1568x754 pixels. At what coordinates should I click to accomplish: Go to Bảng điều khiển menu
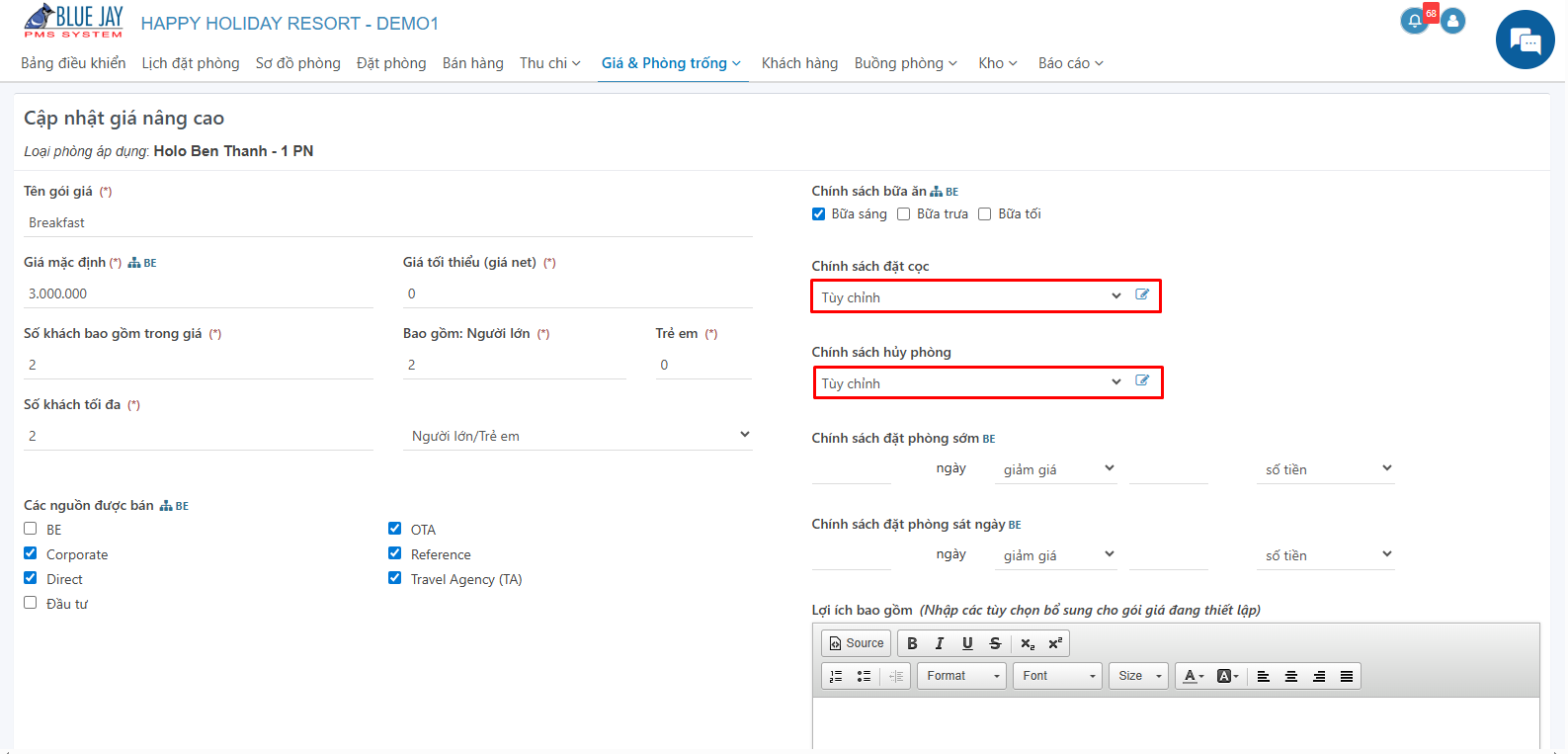pyautogui.click(x=73, y=63)
